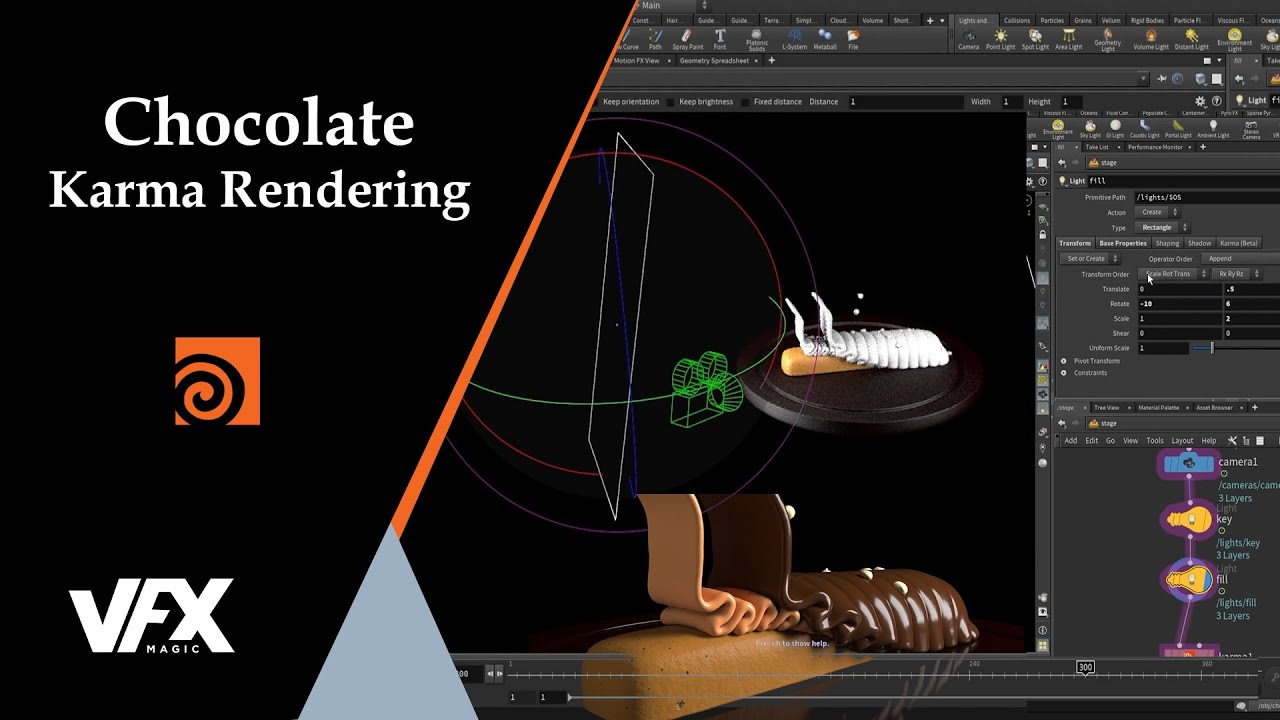Open viewport display options gear
The width and height of the screenshot is (1280, 720).
coord(1200,101)
